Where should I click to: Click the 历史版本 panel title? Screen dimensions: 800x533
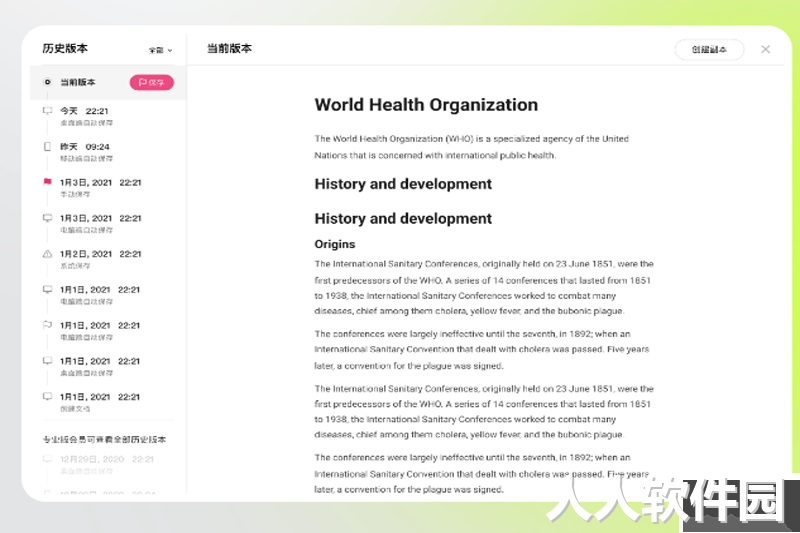65,48
